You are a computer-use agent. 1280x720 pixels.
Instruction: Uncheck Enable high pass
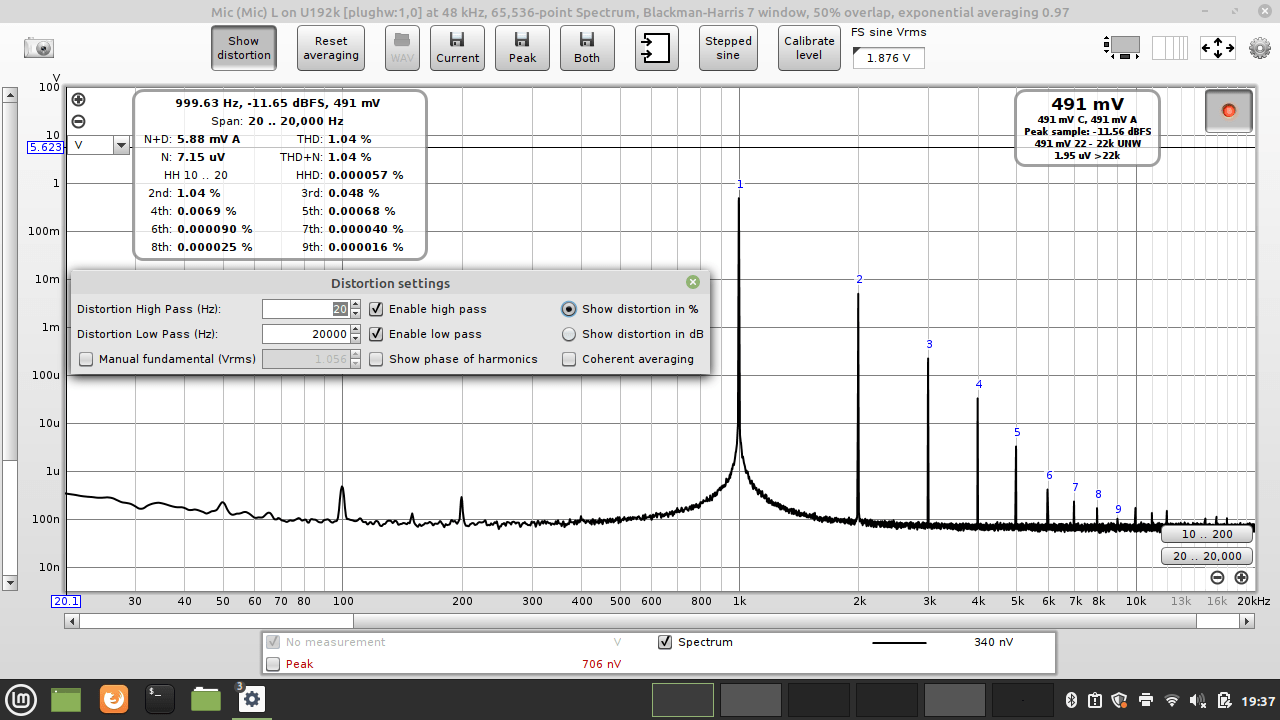376,309
